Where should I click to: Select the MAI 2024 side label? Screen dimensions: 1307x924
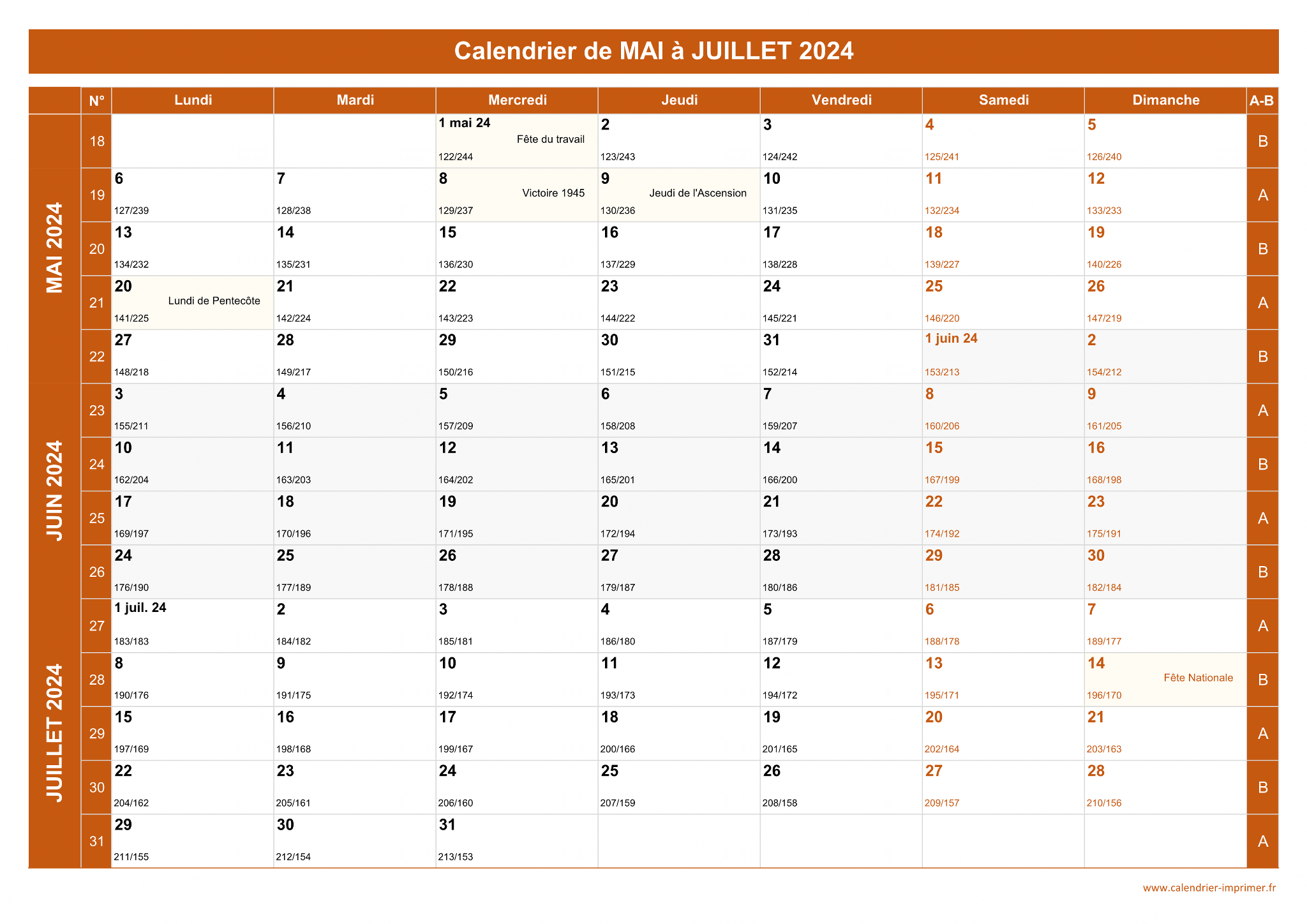(55, 248)
